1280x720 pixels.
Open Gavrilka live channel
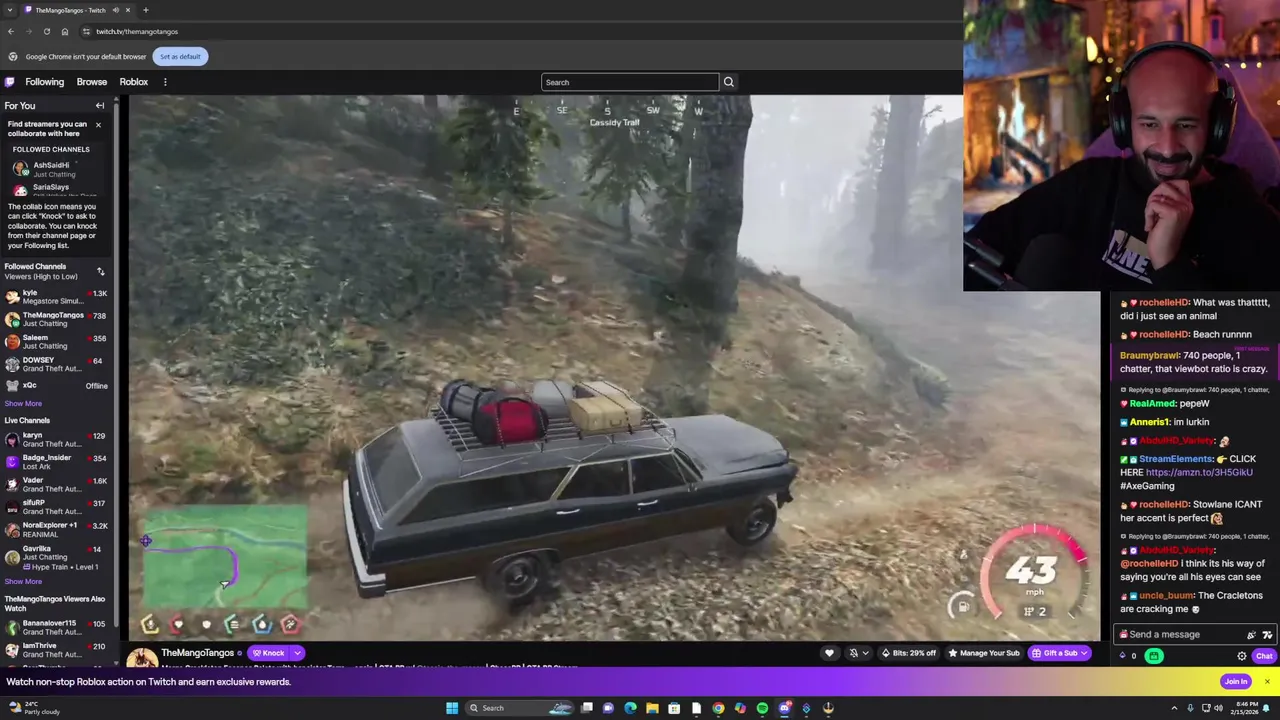pos(55,558)
